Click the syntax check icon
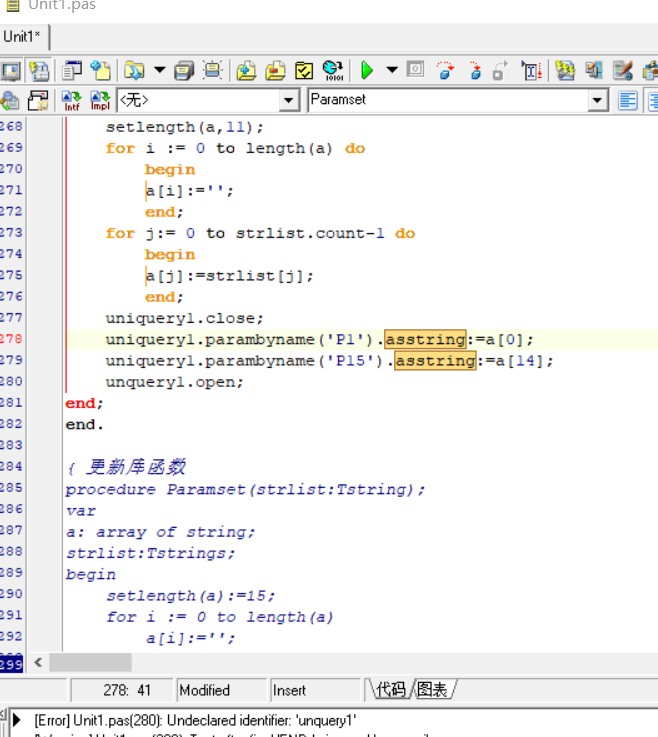Viewport: 658px width, 737px height. click(x=304, y=71)
